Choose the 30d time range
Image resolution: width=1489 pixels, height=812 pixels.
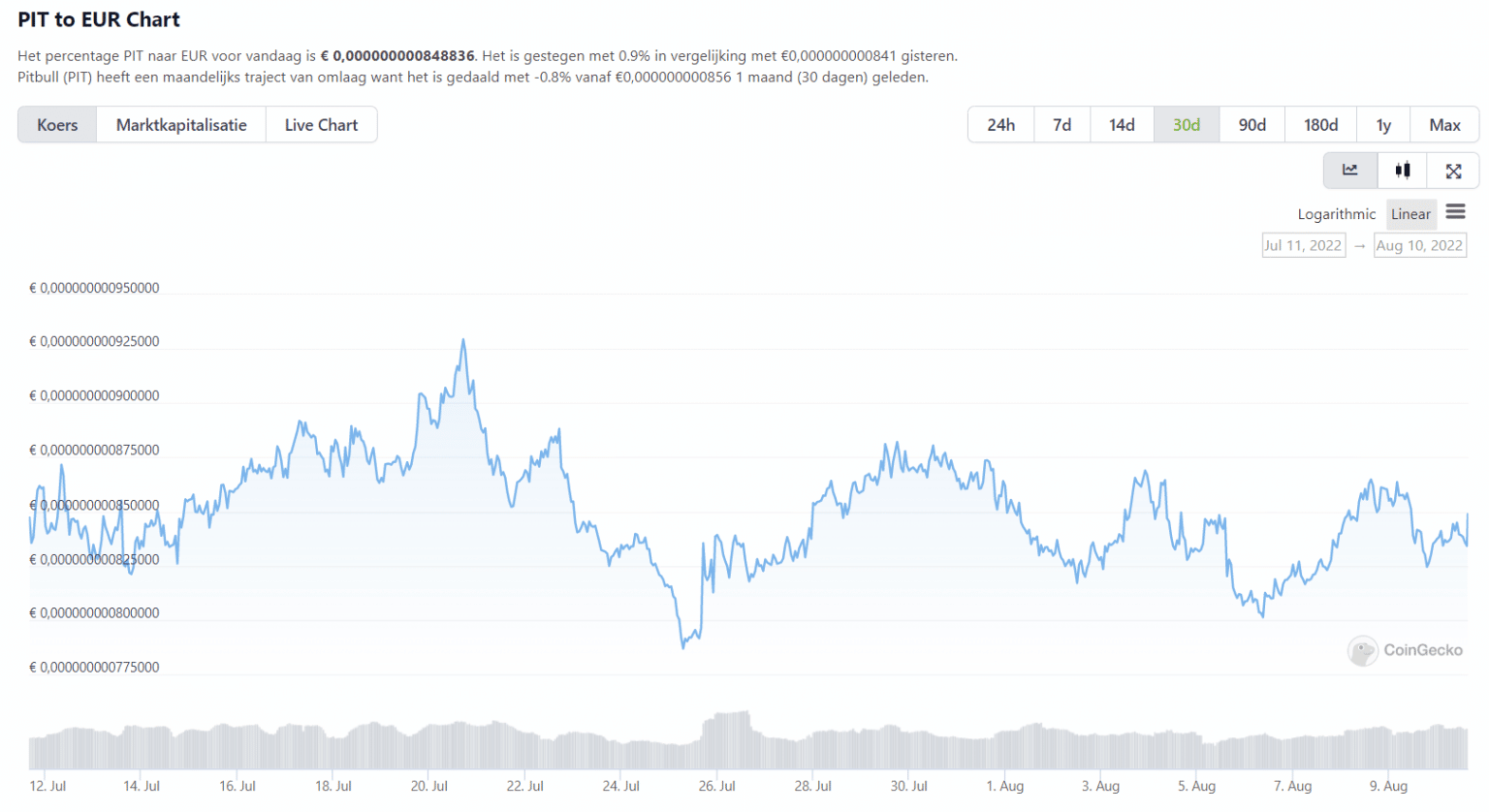click(1187, 125)
